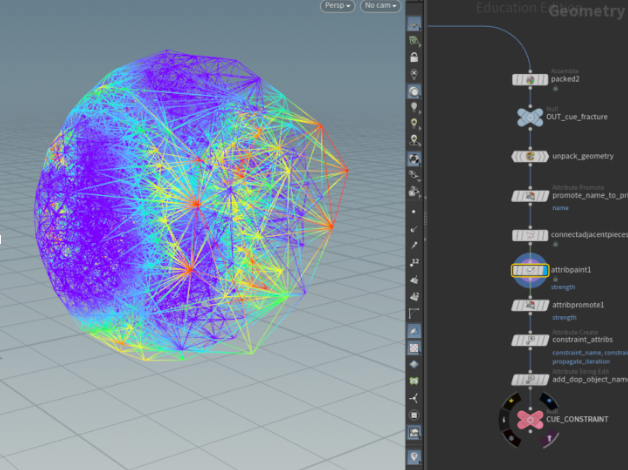
Task: Select the headlight-only lighting bulb icon
Action: [x=414, y=74]
